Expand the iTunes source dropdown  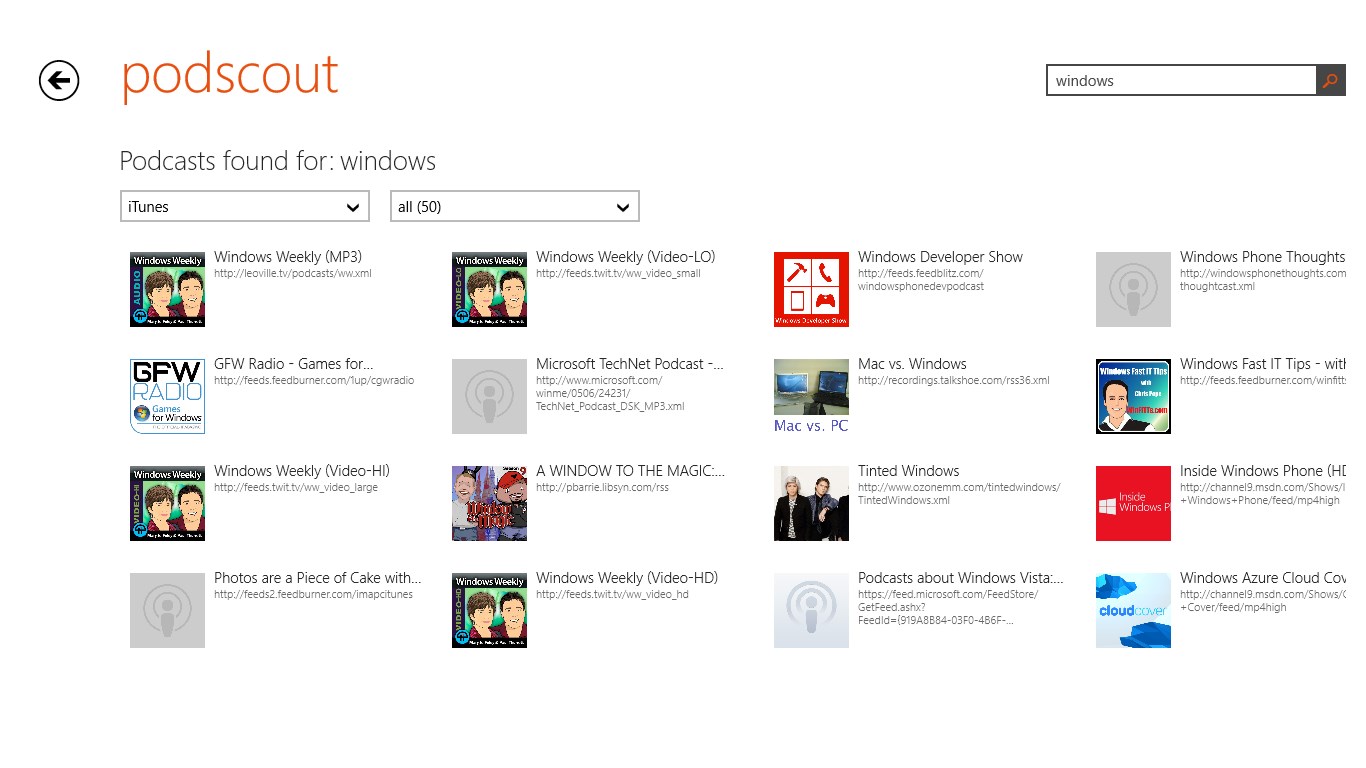244,207
